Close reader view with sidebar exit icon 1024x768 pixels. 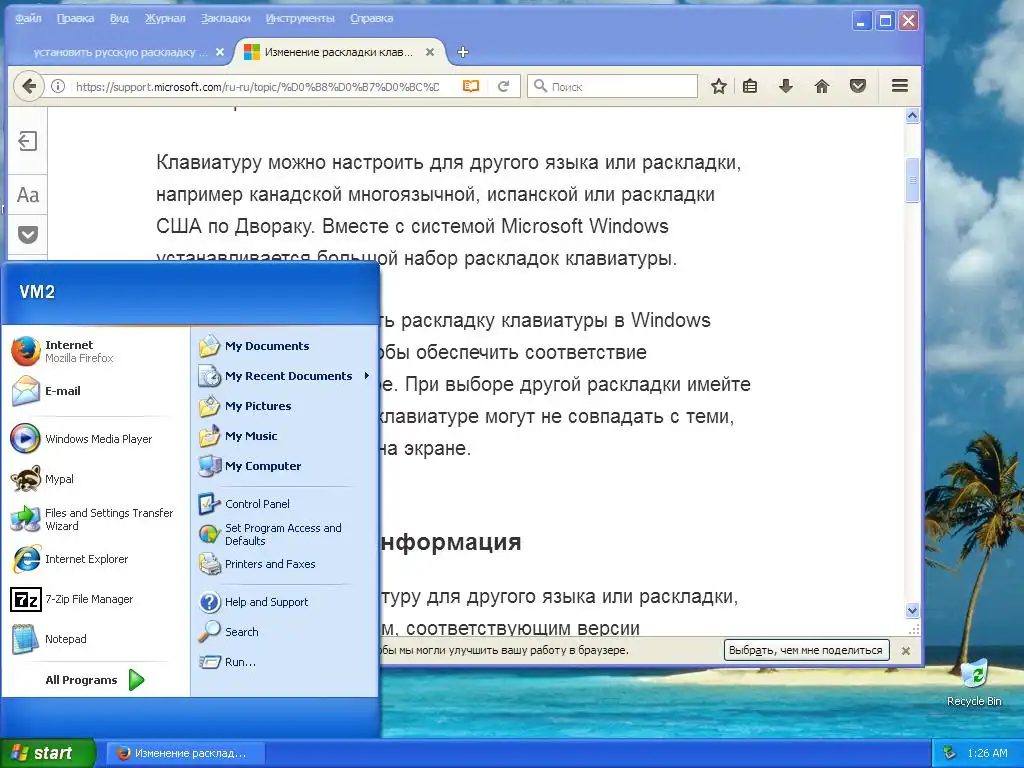point(27,141)
